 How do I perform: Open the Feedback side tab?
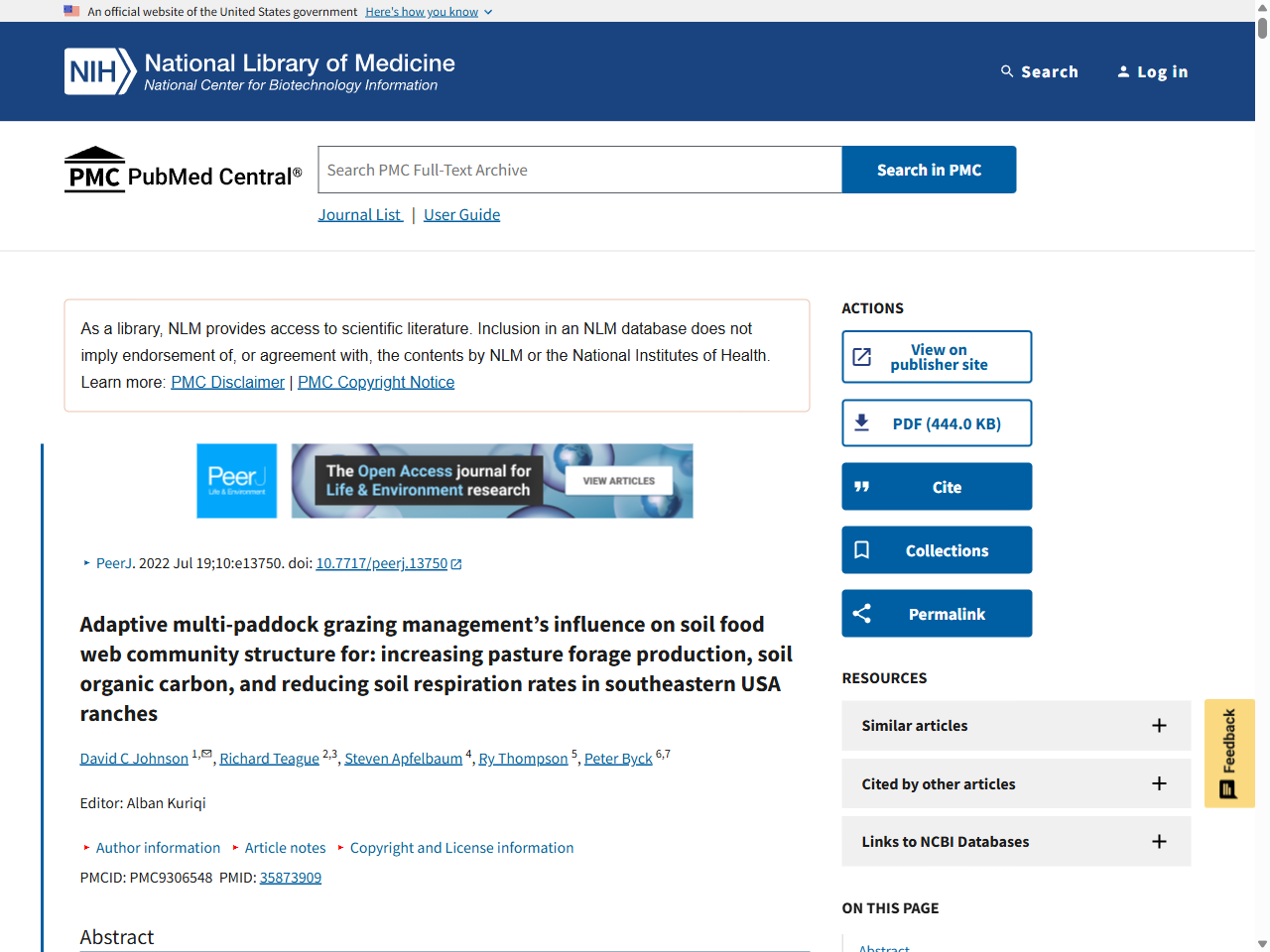[x=1229, y=754]
